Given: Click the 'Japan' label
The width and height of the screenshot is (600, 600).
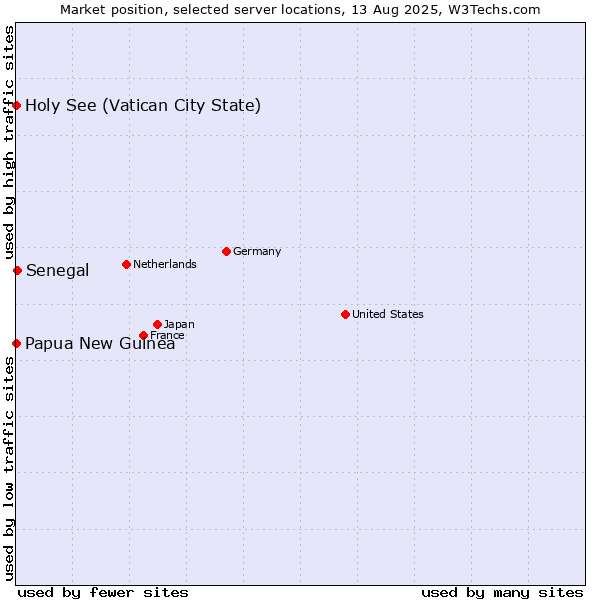Looking at the screenshot, I should (179, 324).
